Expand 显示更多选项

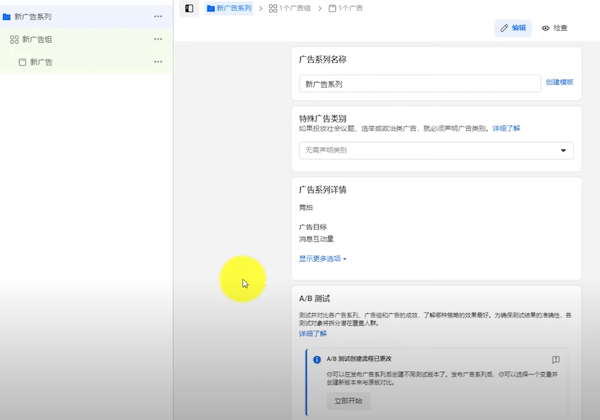pos(322,259)
